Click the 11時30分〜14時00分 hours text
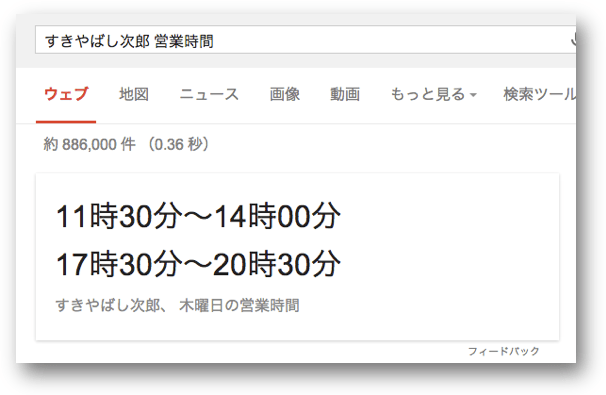The width and height of the screenshot is (606, 395). [198, 216]
